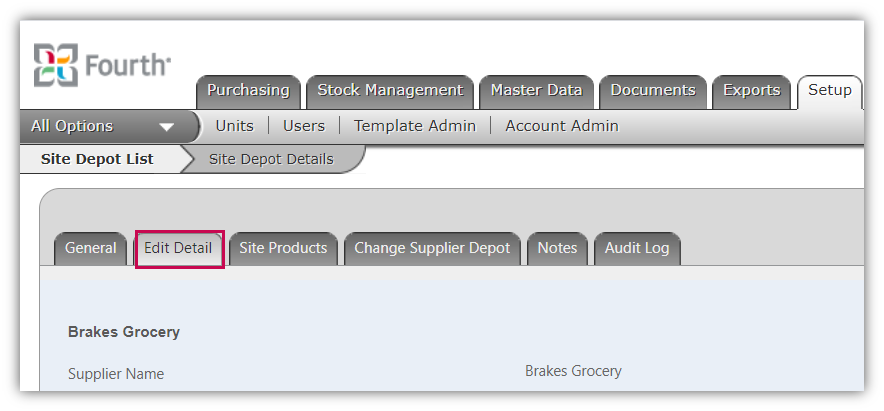Screen dimensions: 884x411
Task: Return to Site Depot List breadcrumb
Action: [97, 160]
